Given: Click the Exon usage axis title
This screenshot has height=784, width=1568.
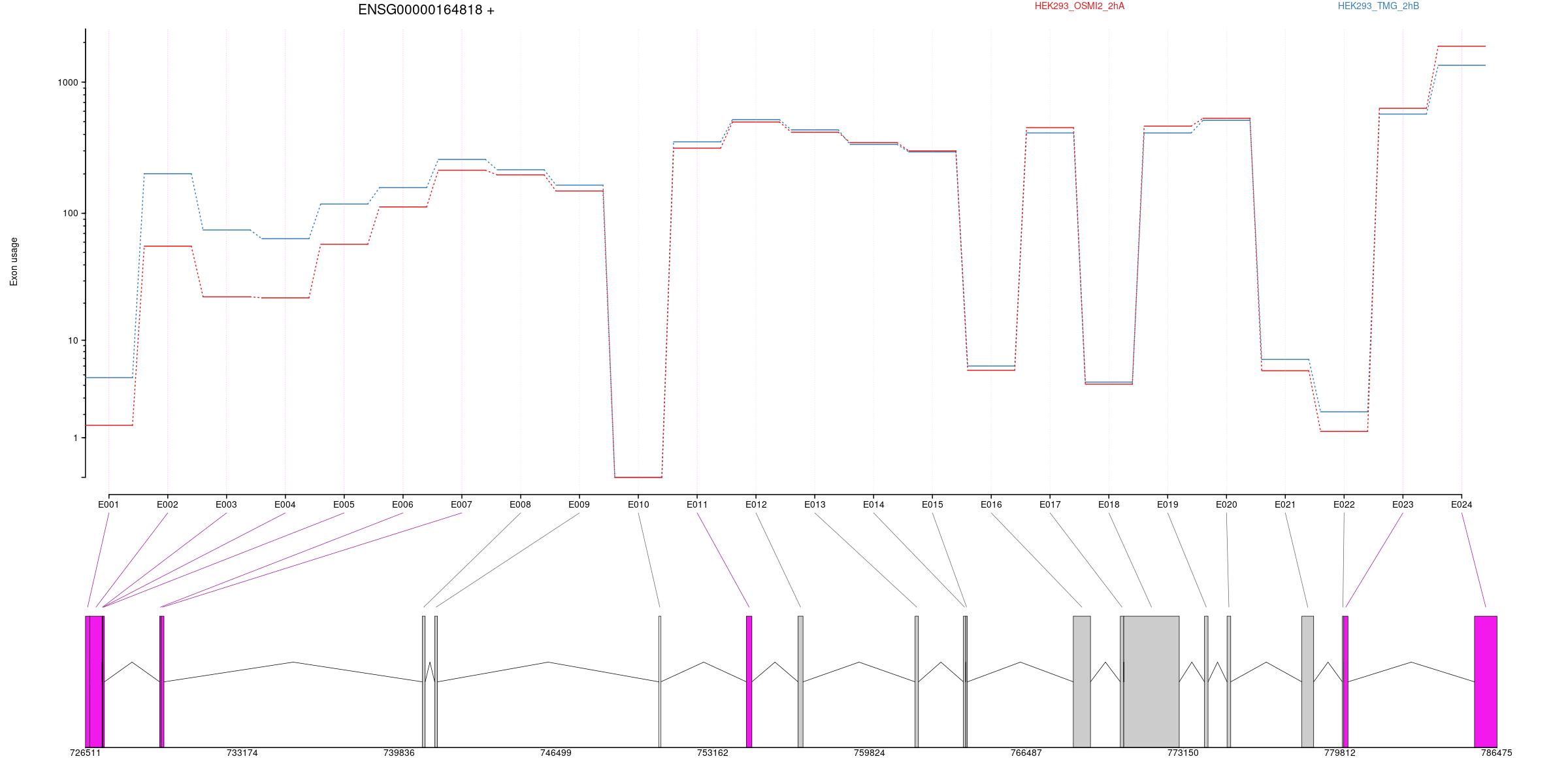Looking at the screenshot, I should pyautogui.click(x=14, y=261).
